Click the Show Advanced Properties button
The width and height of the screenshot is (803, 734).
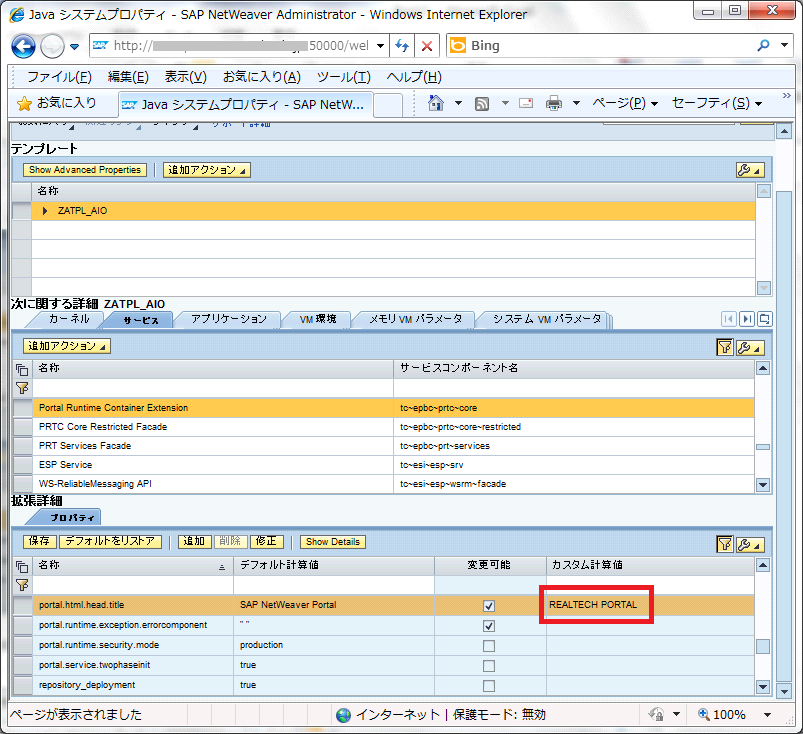[84, 170]
